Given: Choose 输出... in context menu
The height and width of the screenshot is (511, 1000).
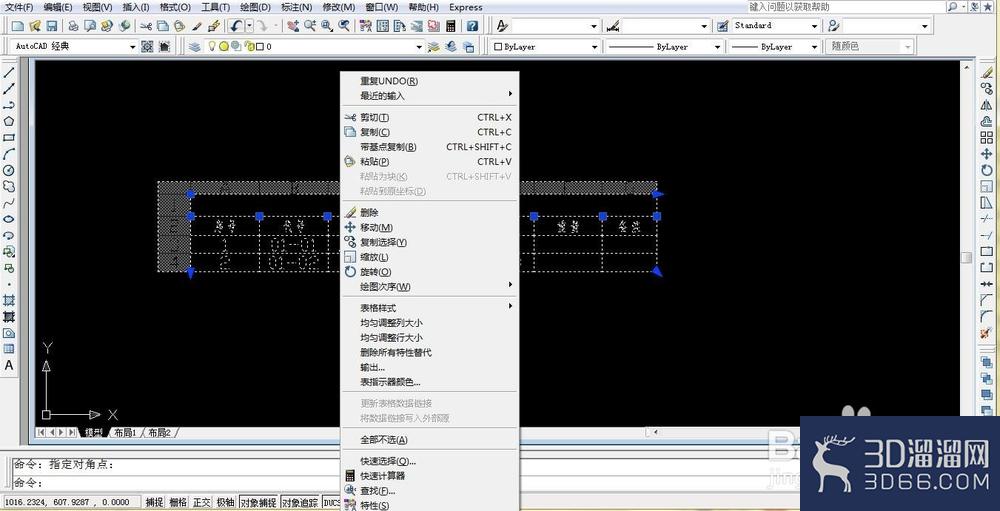Looking at the screenshot, I should (430, 367).
